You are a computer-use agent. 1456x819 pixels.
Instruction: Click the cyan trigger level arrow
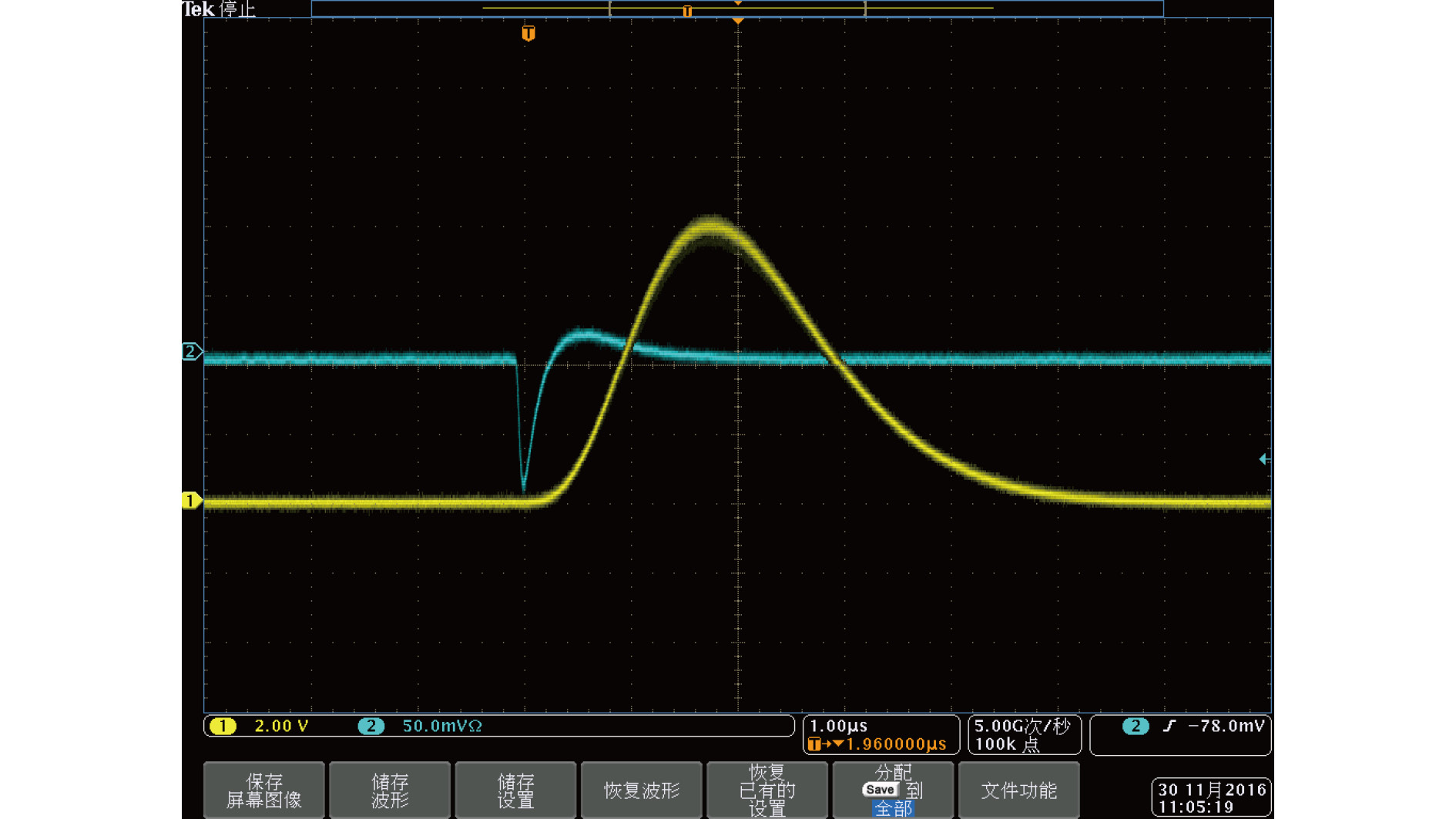point(1263,459)
